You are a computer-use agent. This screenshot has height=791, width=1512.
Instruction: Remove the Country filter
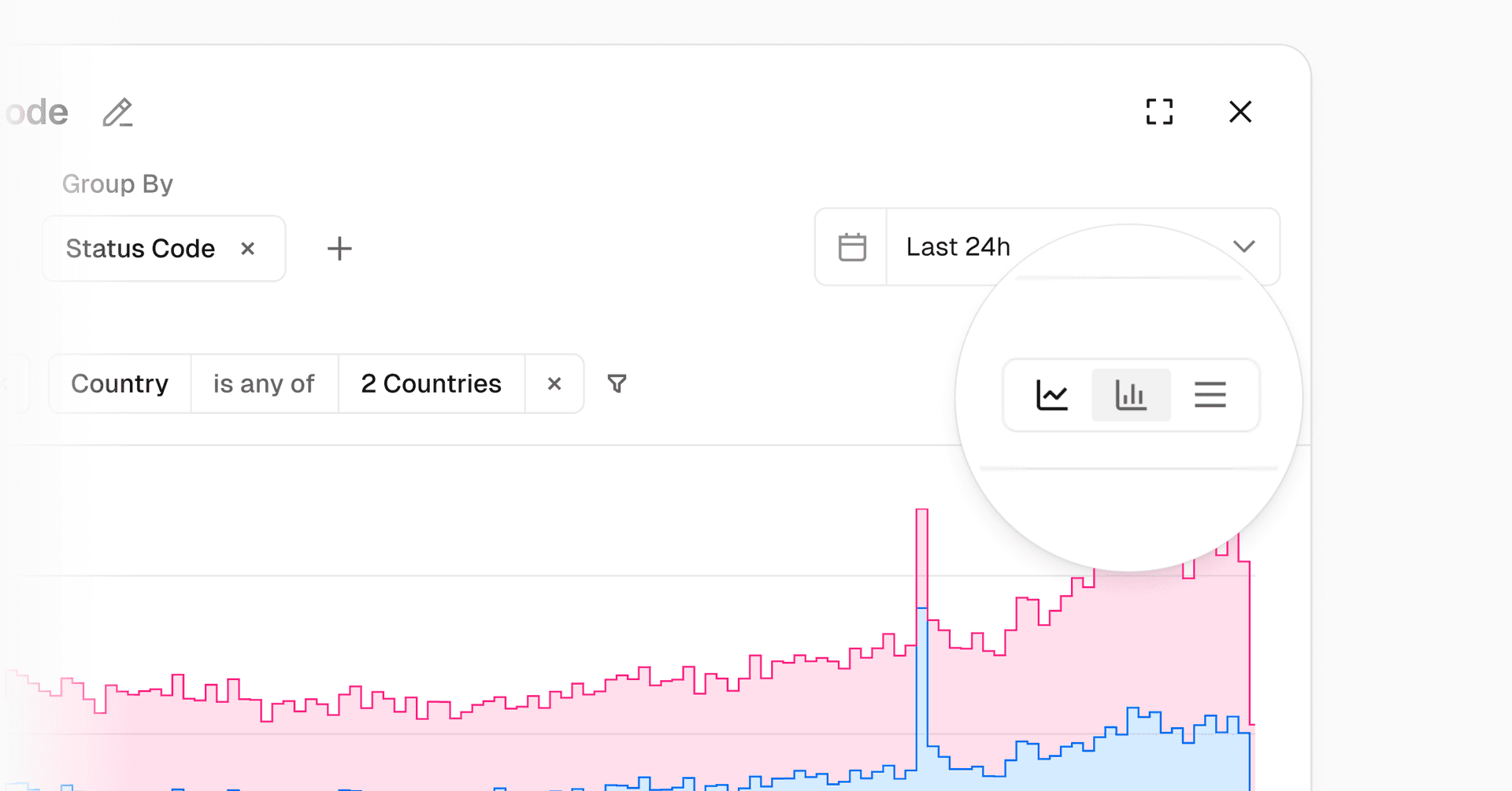tap(554, 383)
